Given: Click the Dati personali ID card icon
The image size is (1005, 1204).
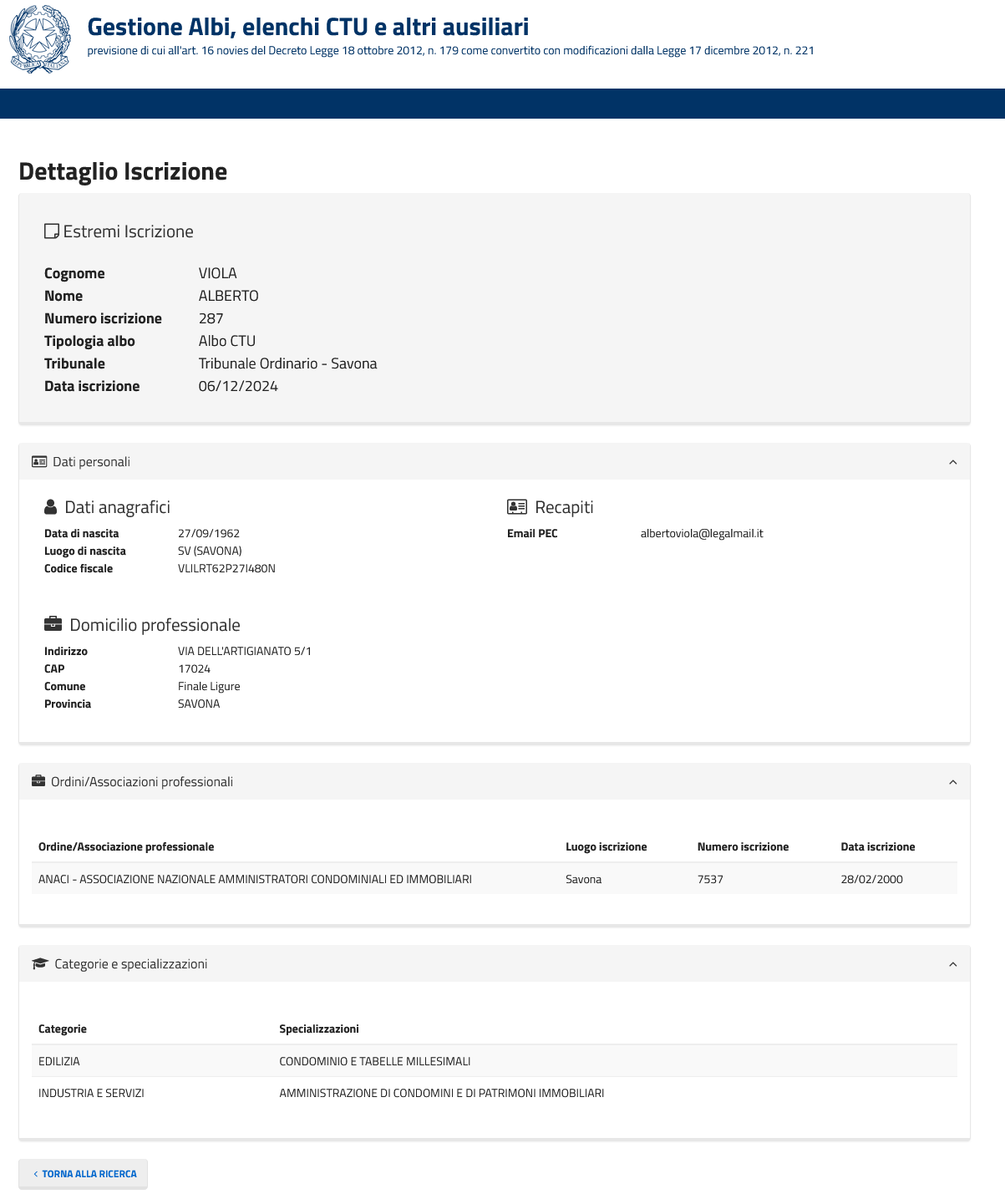Looking at the screenshot, I should pos(39,462).
